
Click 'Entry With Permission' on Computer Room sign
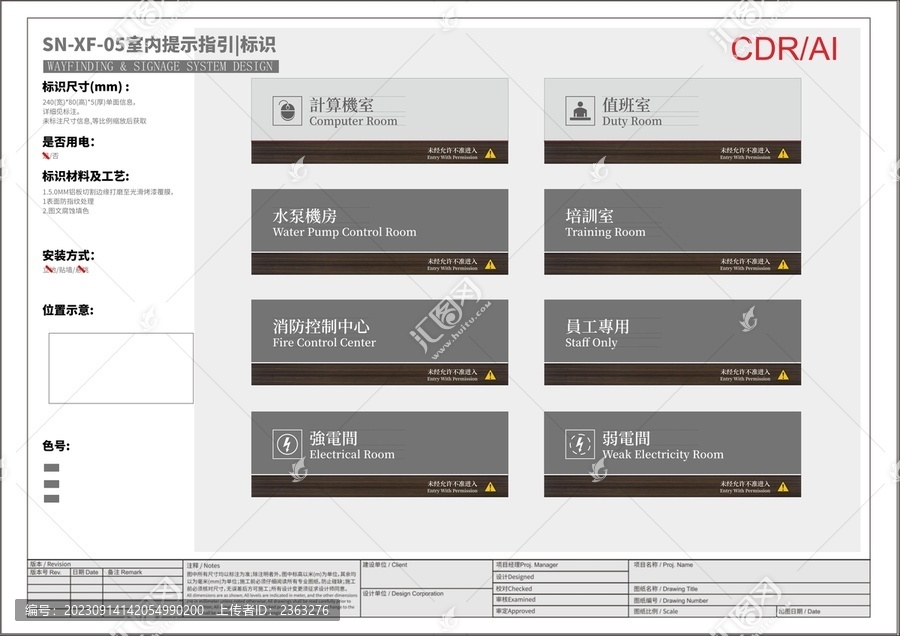(x=452, y=157)
